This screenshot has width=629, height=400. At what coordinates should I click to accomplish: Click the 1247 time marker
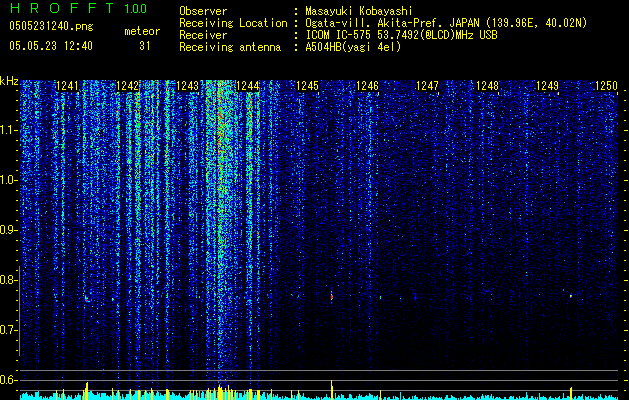[x=428, y=86]
